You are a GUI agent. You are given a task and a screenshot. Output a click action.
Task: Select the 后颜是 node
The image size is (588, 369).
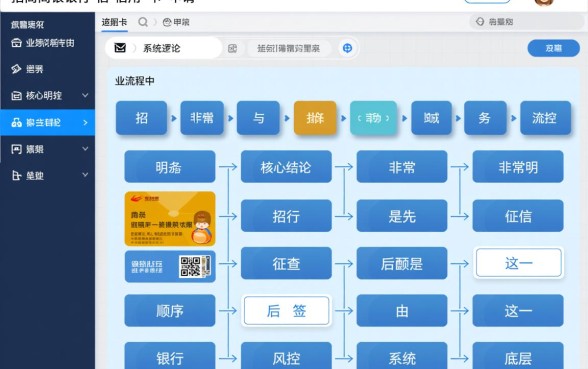[x=402, y=263]
